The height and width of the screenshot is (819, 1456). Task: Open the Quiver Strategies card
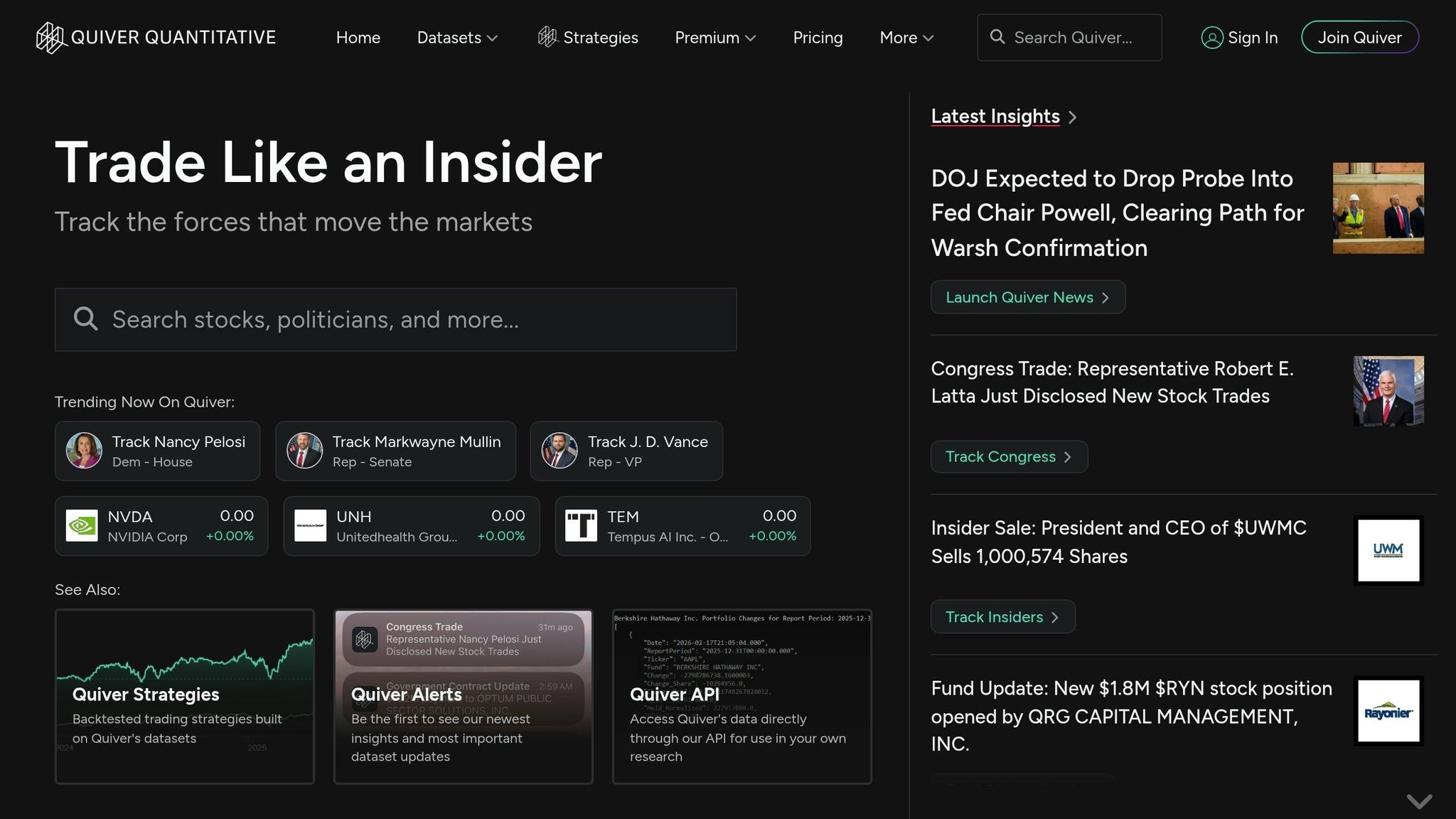pyautogui.click(x=185, y=697)
